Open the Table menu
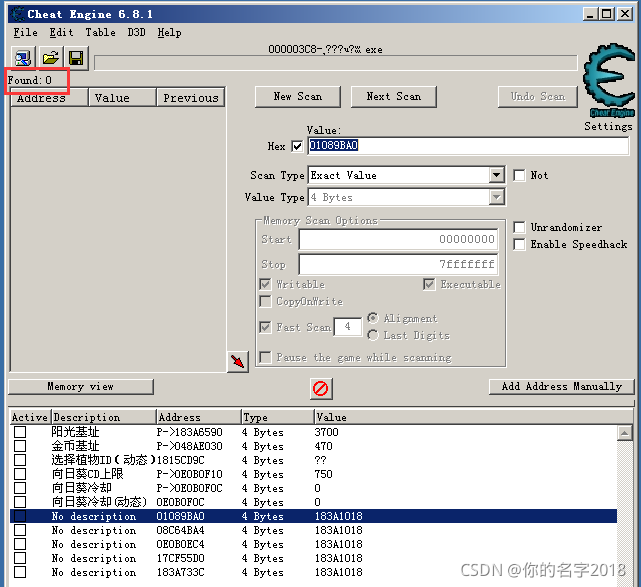The image size is (641, 587). 100,32
